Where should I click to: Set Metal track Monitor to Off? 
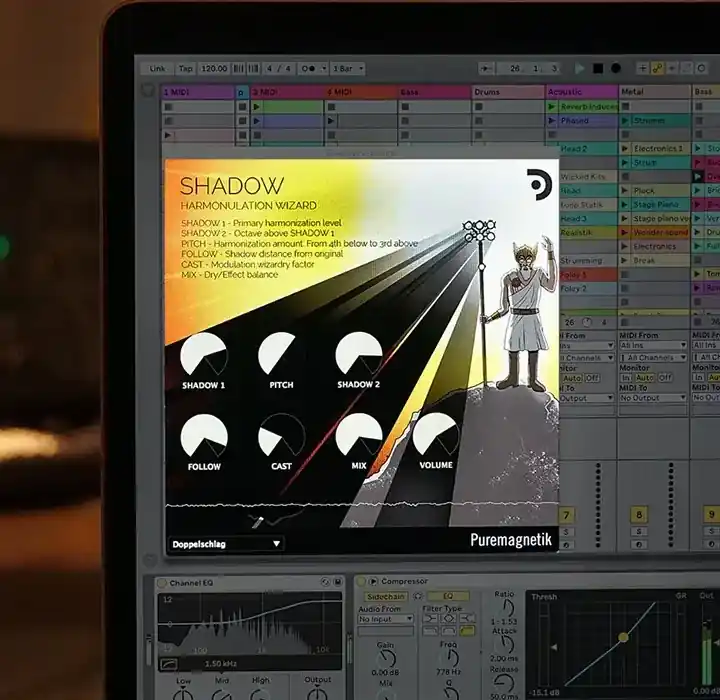tap(665, 378)
